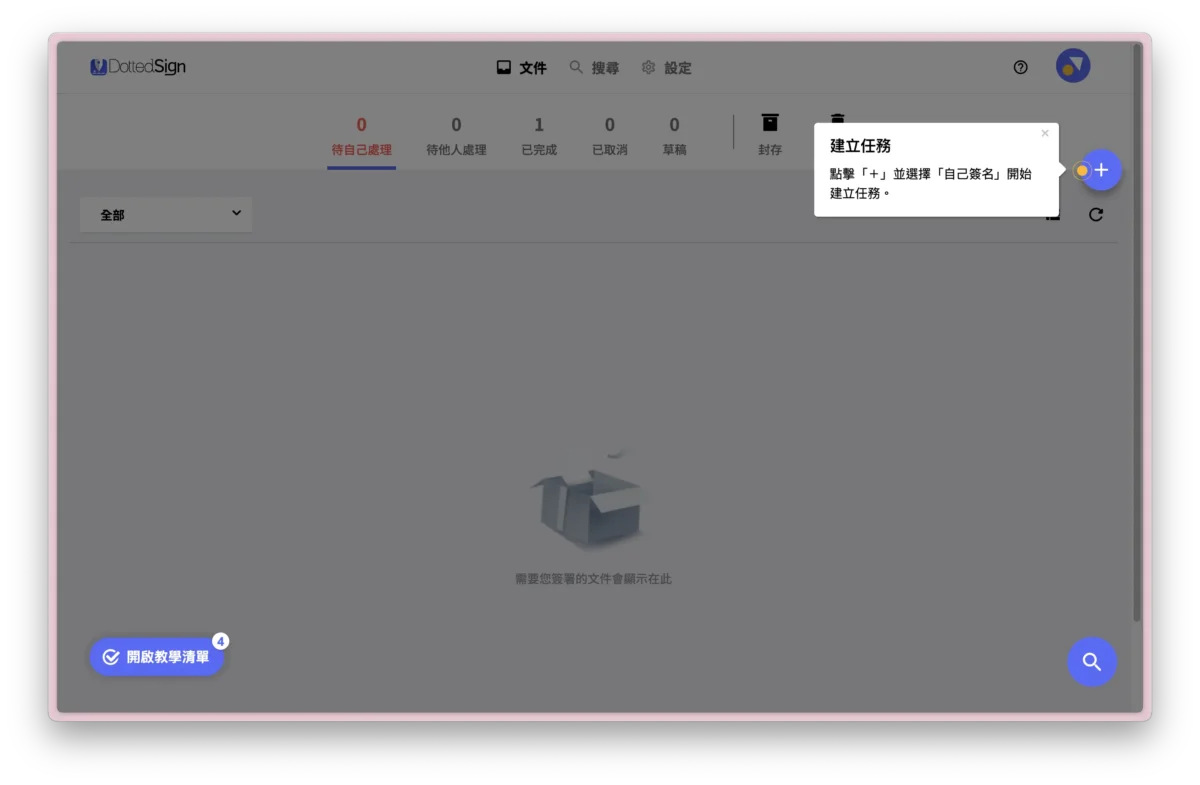Click the badge showing 4 on the tutorial button
Image resolution: width=1200 pixels, height=785 pixels.
[x=221, y=641]
